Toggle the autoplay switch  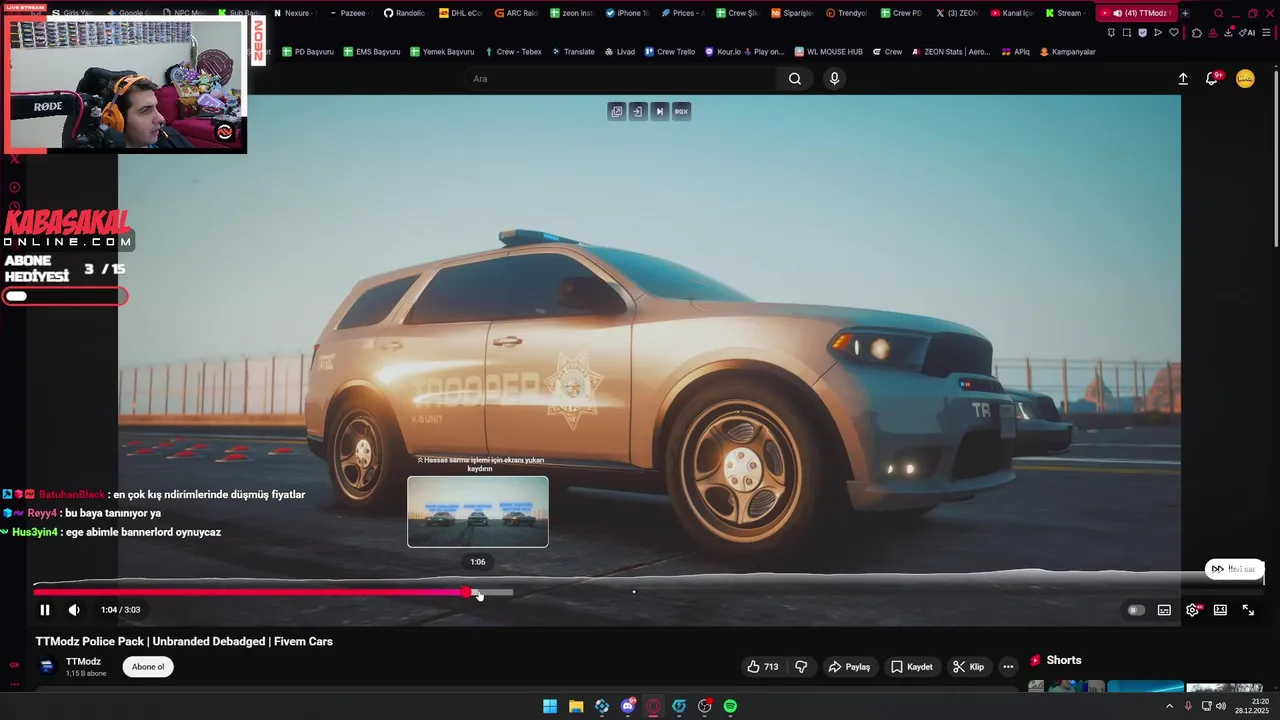coord(1136,610)
